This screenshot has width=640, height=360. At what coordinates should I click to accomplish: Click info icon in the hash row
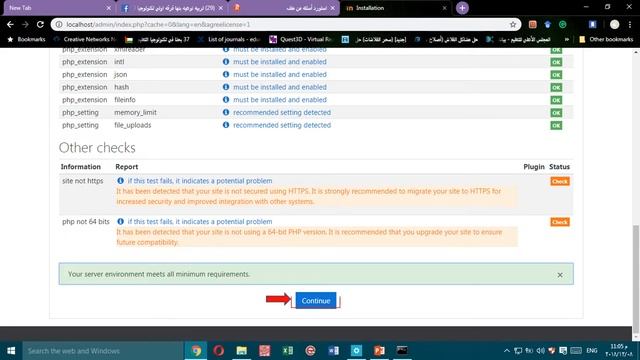coord(226,87)
